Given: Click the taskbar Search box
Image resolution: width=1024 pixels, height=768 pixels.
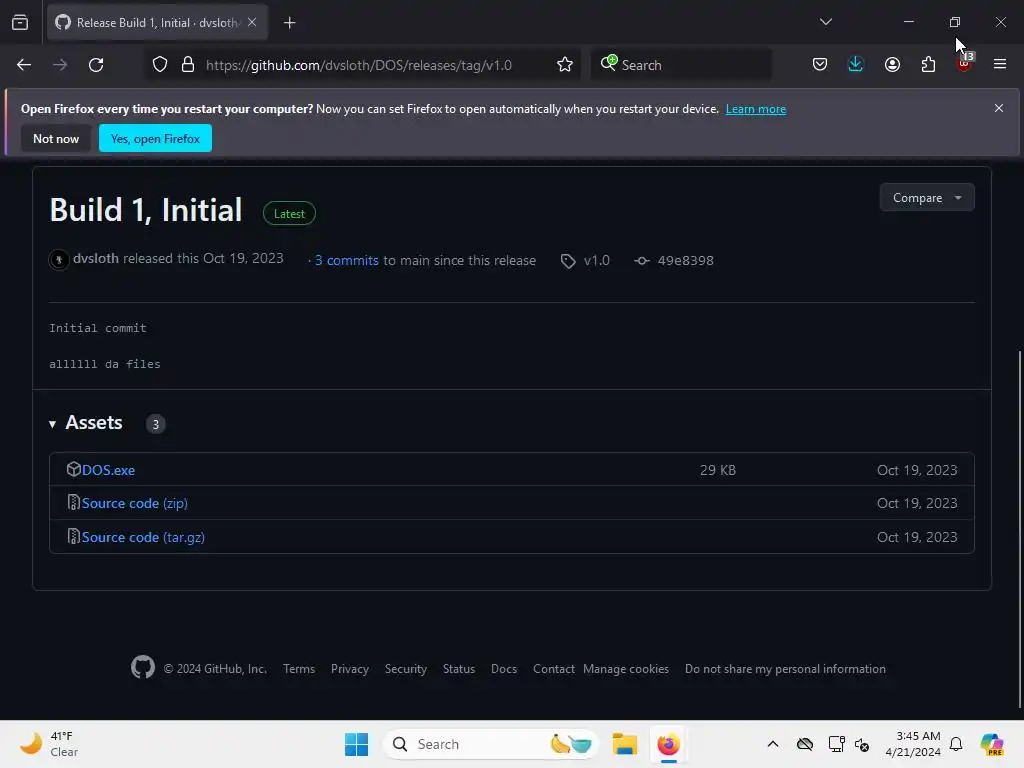Looking at the screenshot, I should 490,744.
